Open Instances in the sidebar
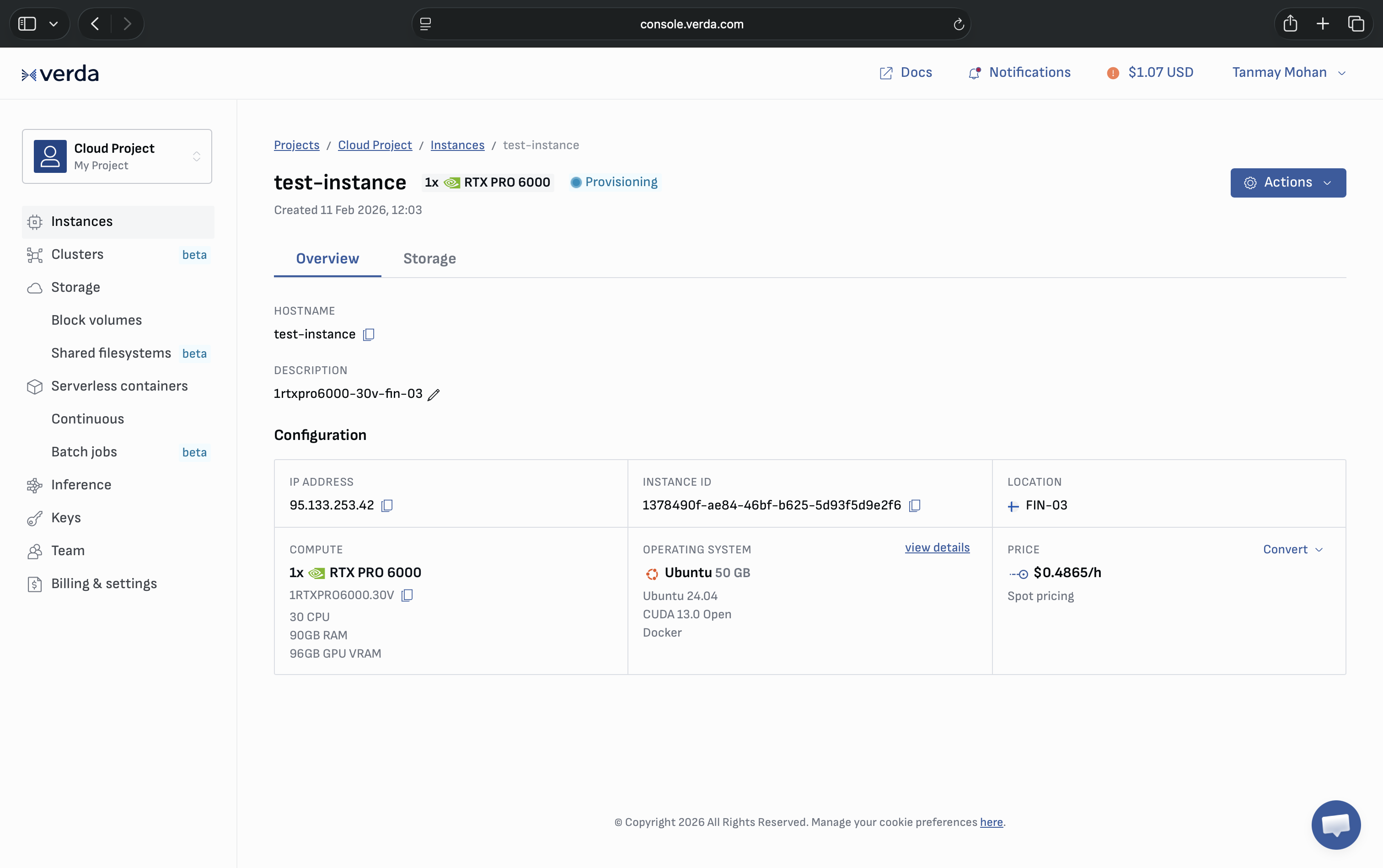Viewport: 1383px width, 868px height. [118, 222]
